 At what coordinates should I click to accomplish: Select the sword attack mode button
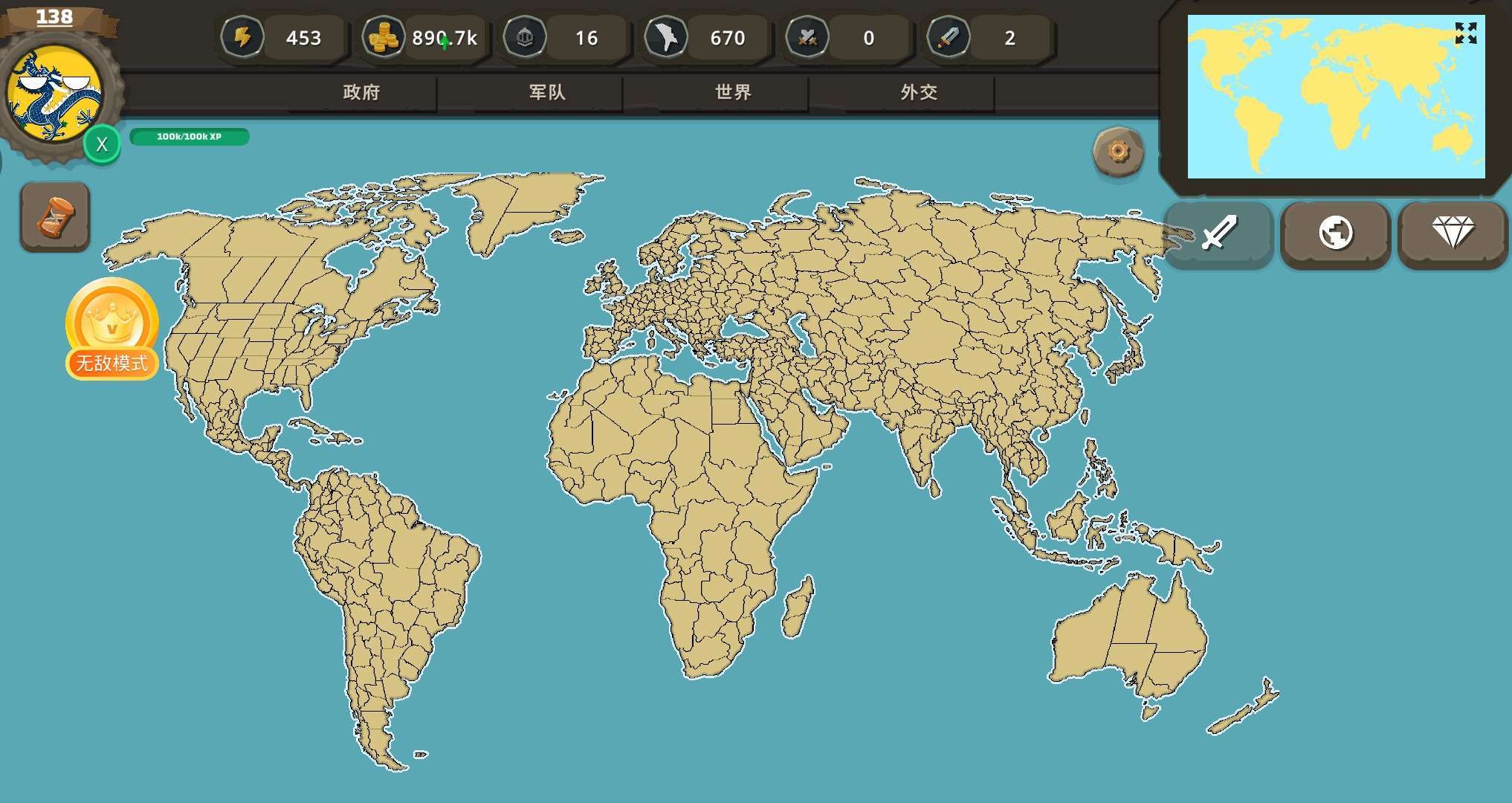1219,233
